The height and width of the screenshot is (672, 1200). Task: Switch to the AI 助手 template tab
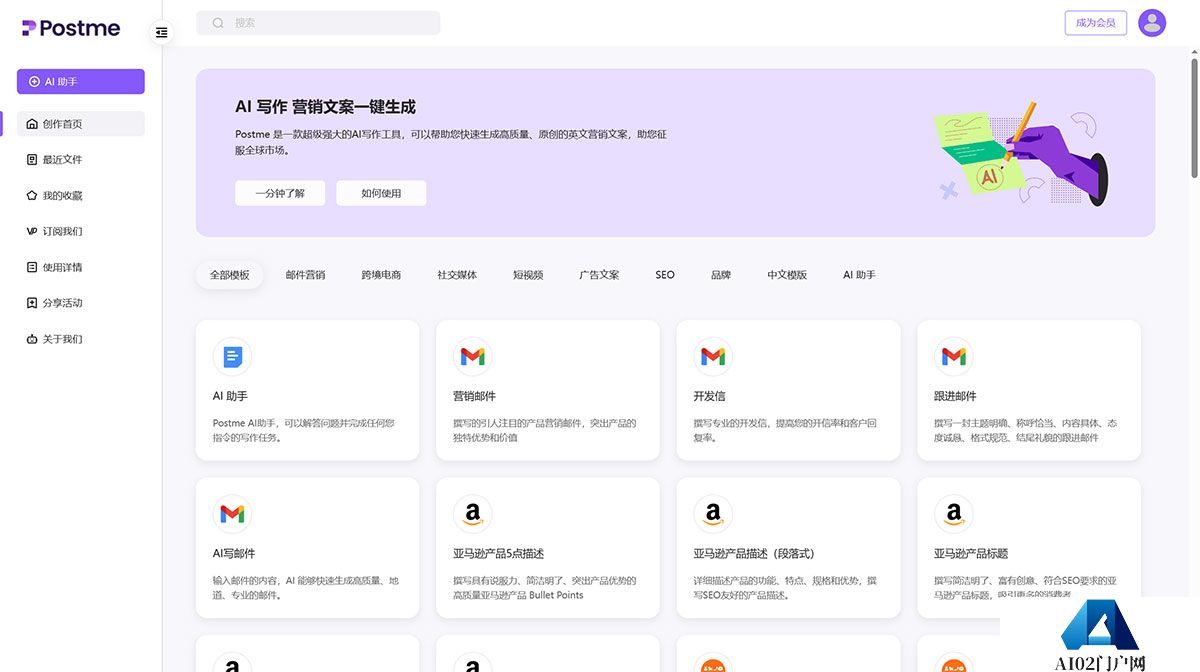pos(859,275)
